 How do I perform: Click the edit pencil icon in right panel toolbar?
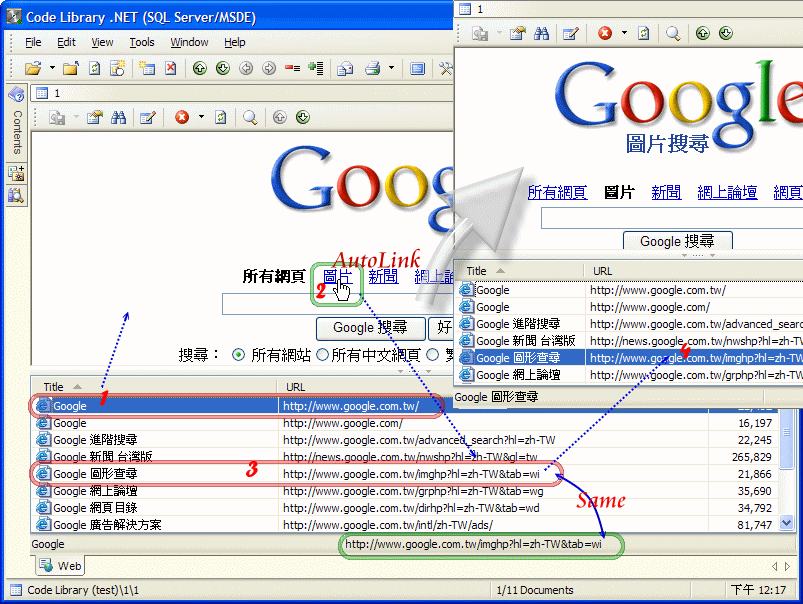point(570,34)
